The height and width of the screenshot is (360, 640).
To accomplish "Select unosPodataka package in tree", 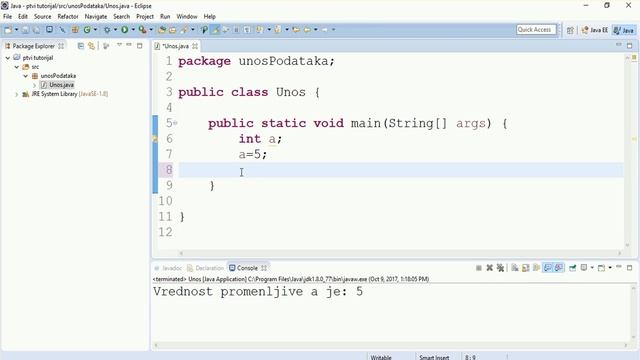I will click(58, 76).
